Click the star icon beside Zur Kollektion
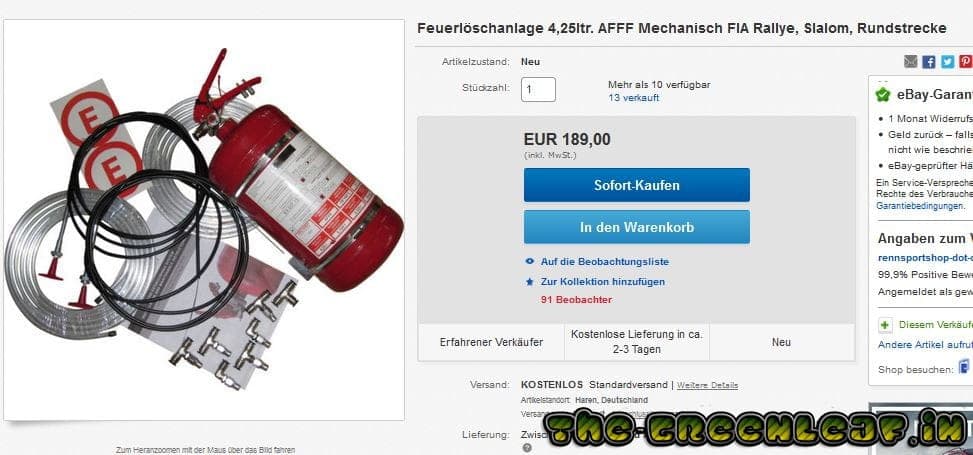The image size is (973, 455). [x=529, y=282]
